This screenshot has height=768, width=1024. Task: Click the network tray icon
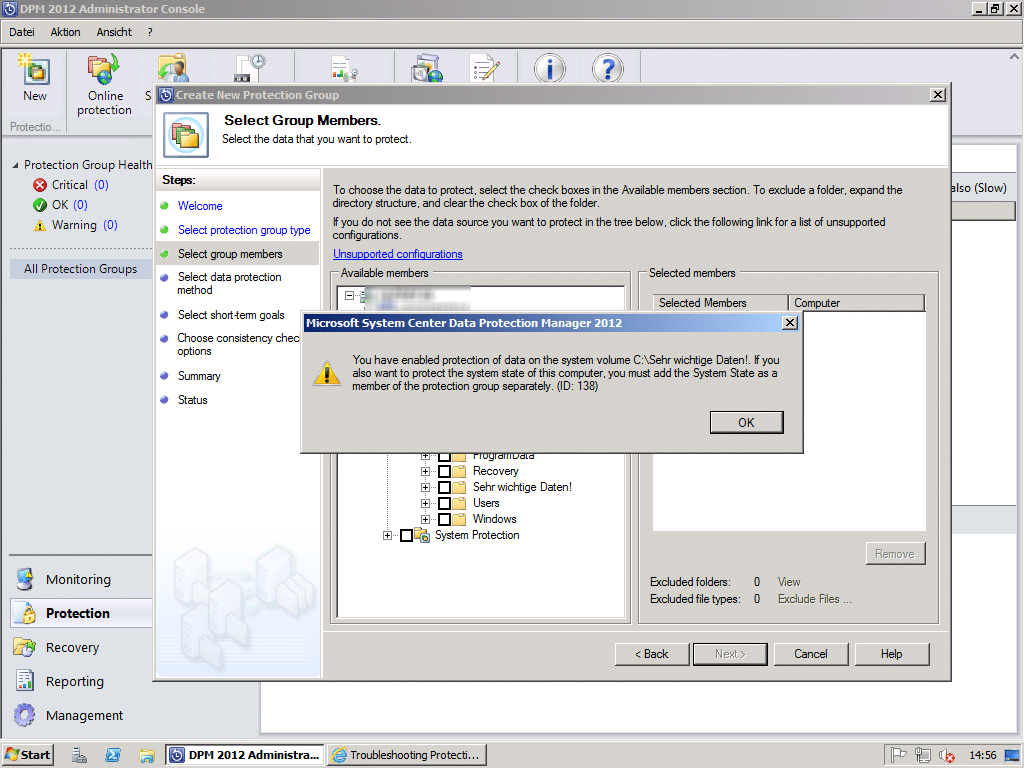point(923,755)
